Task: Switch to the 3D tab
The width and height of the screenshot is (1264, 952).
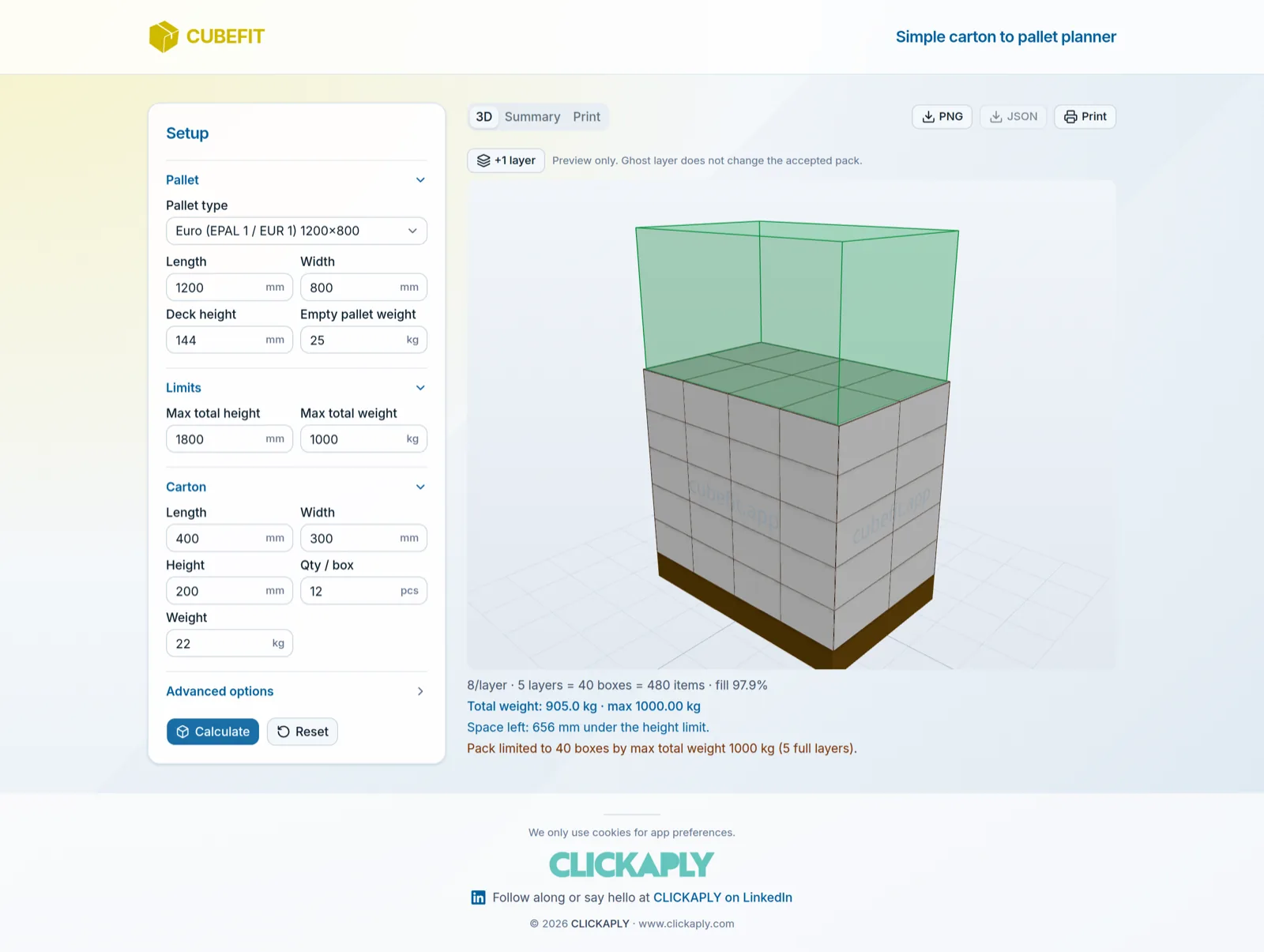Action: [483, 117]
